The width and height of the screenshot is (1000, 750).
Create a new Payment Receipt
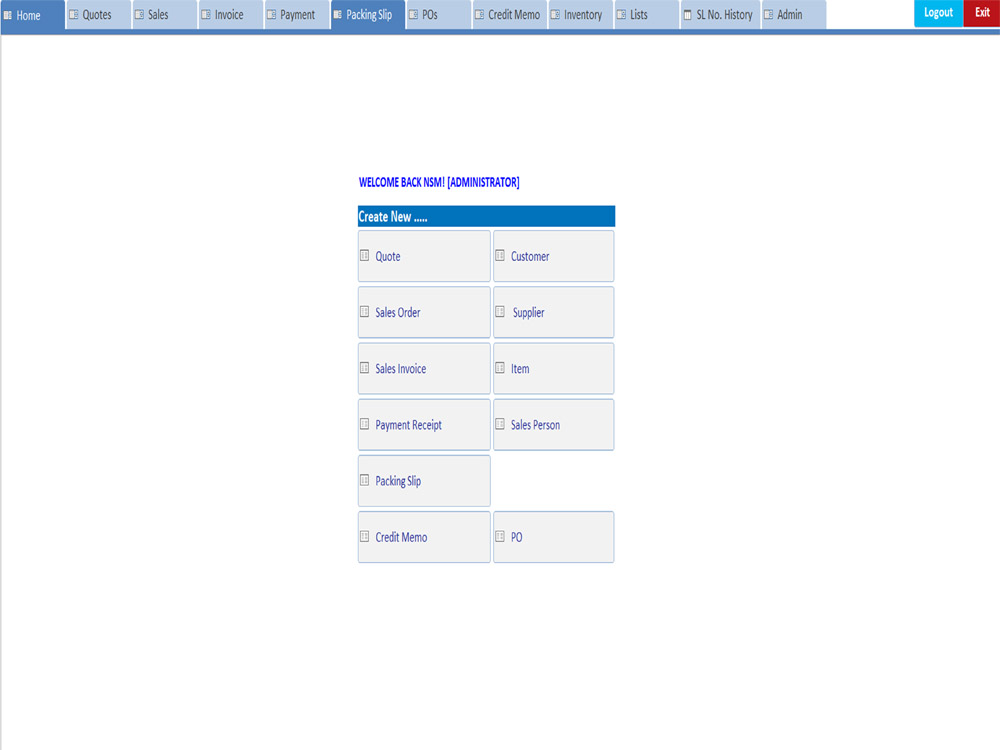point(424,424)
